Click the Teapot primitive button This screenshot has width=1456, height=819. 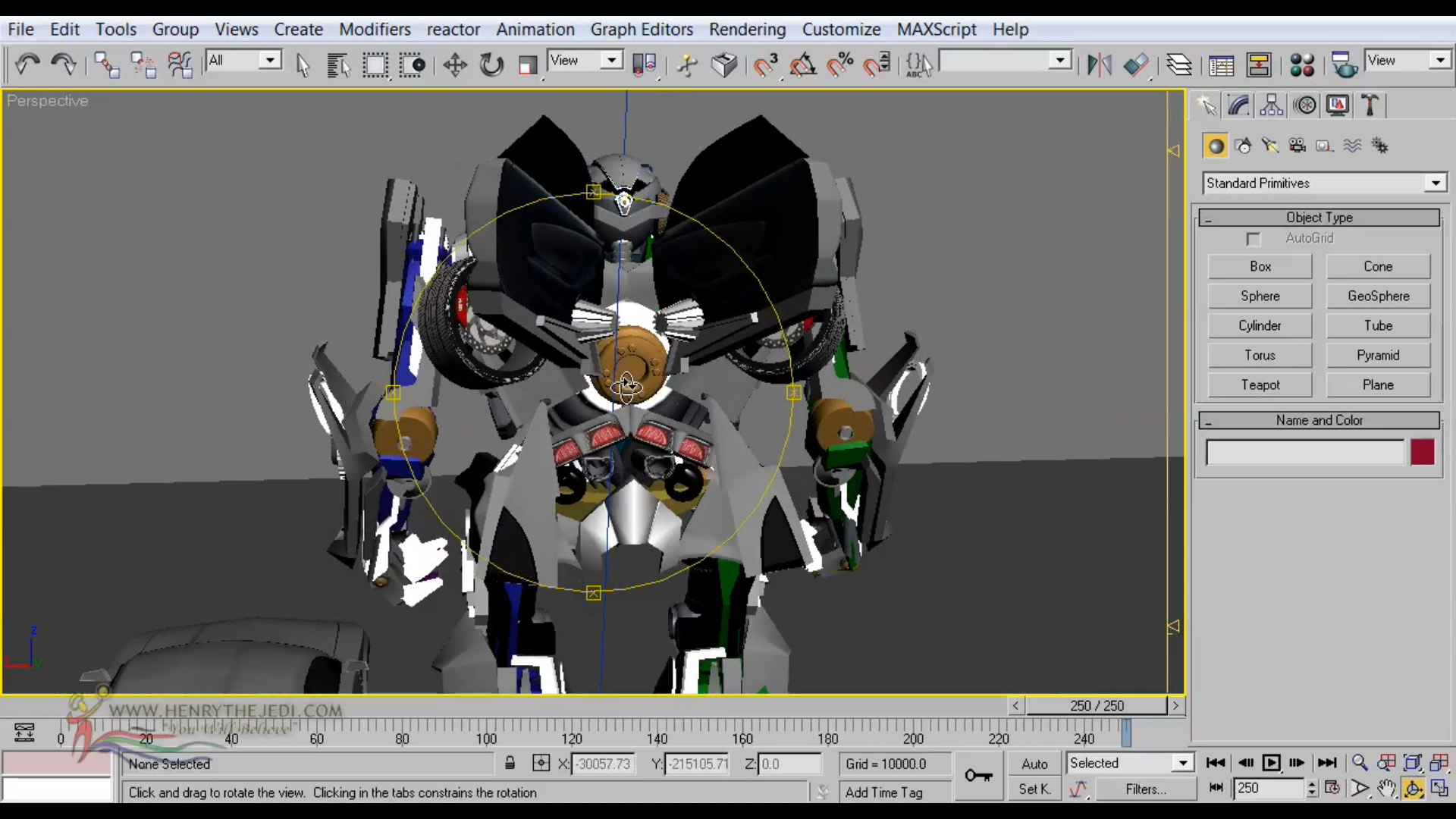coord(1260,384)
